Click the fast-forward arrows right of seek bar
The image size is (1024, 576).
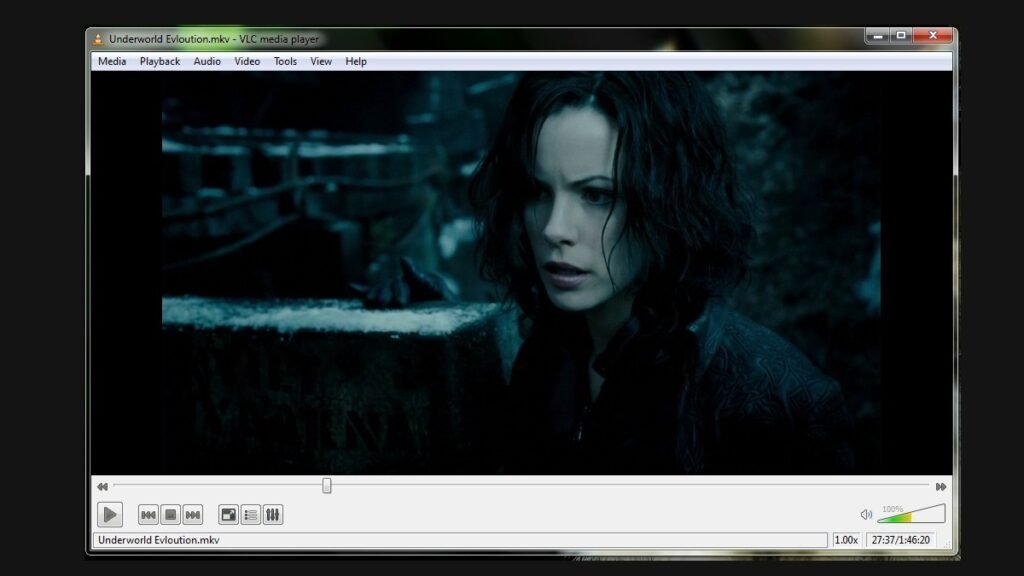click(940, 487)
